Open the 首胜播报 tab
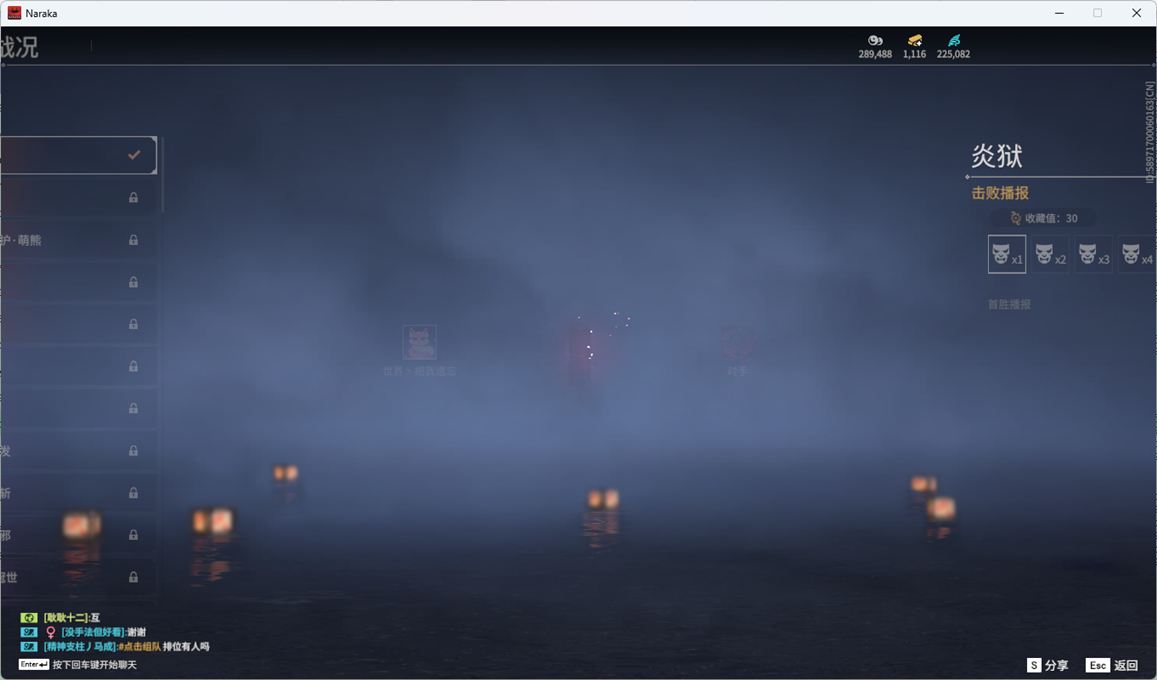The image size is (1157, 680). pyautogui.click(x=1009, y=304)
